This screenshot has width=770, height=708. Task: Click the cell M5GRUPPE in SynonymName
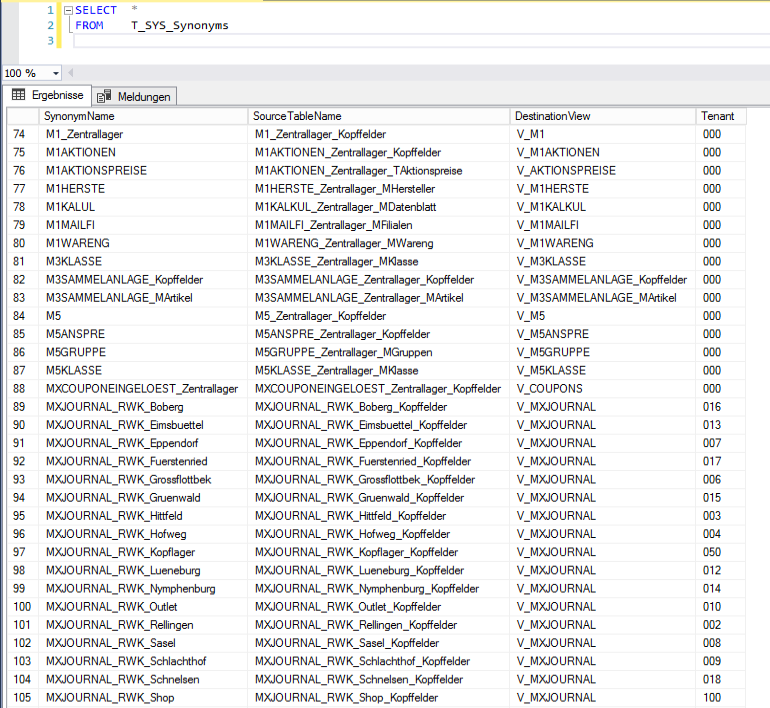[143, 352]
